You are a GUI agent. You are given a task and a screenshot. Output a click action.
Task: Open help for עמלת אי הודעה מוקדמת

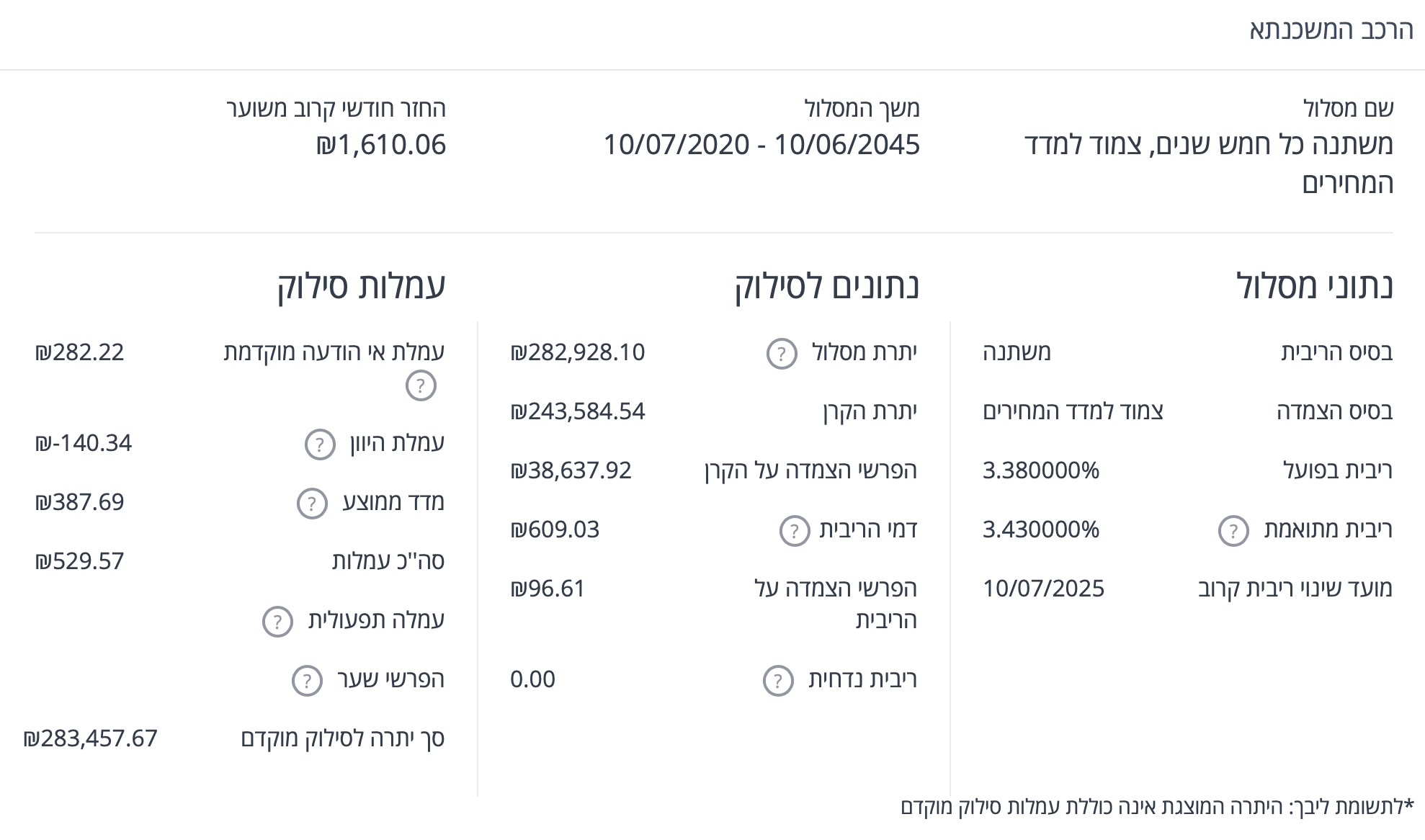[x=421, y=385]
